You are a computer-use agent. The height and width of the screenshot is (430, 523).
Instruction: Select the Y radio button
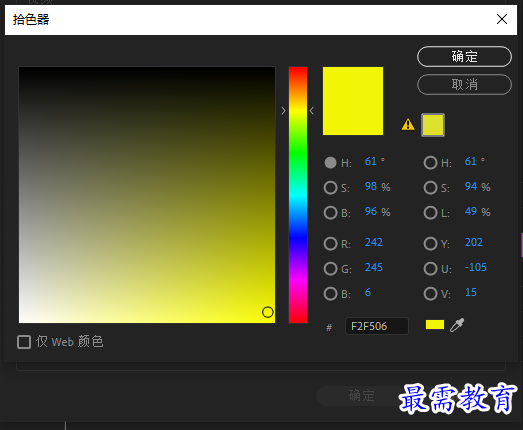[431, 244]
